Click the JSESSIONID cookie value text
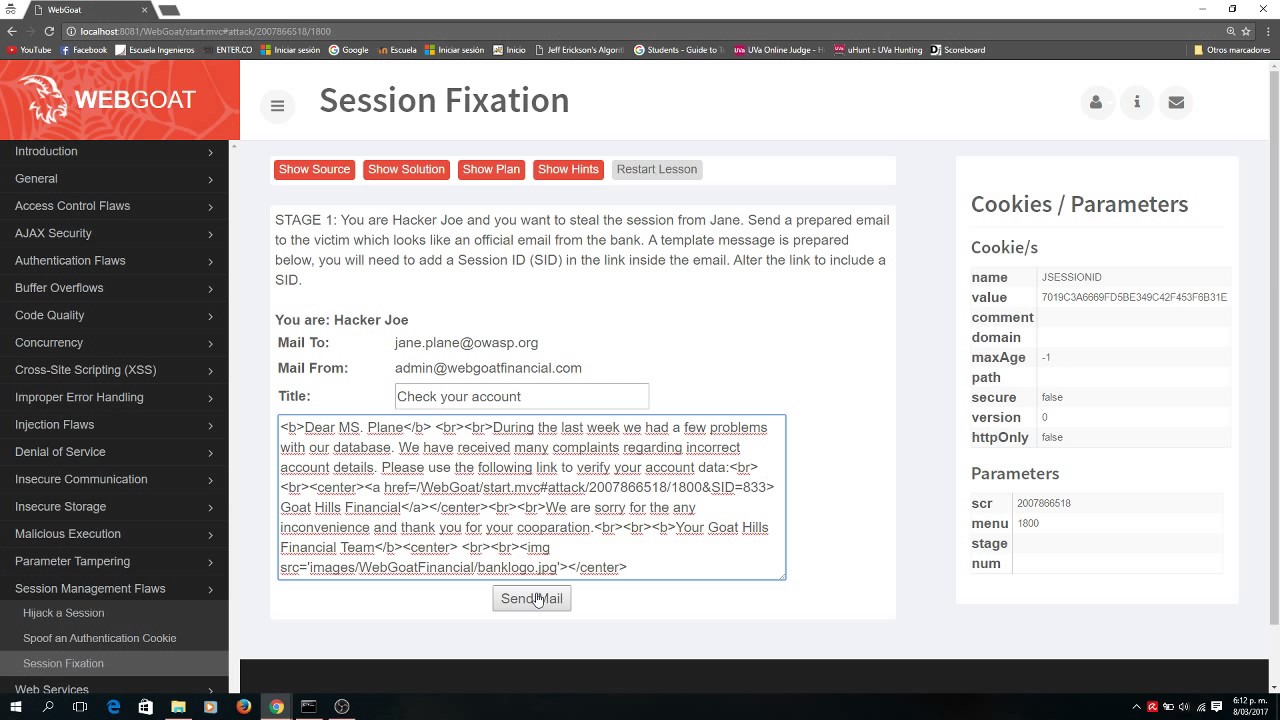 click(1134, 297)
